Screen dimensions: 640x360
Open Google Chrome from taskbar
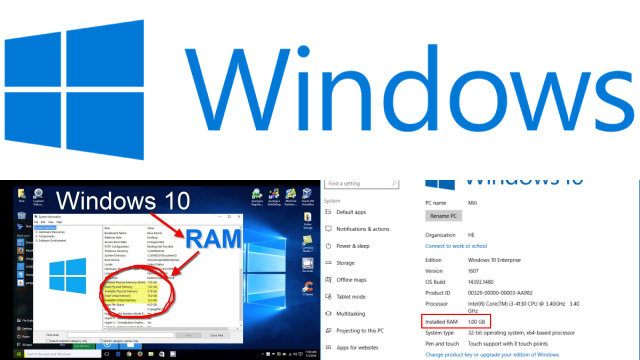click(x=129, y=354)
